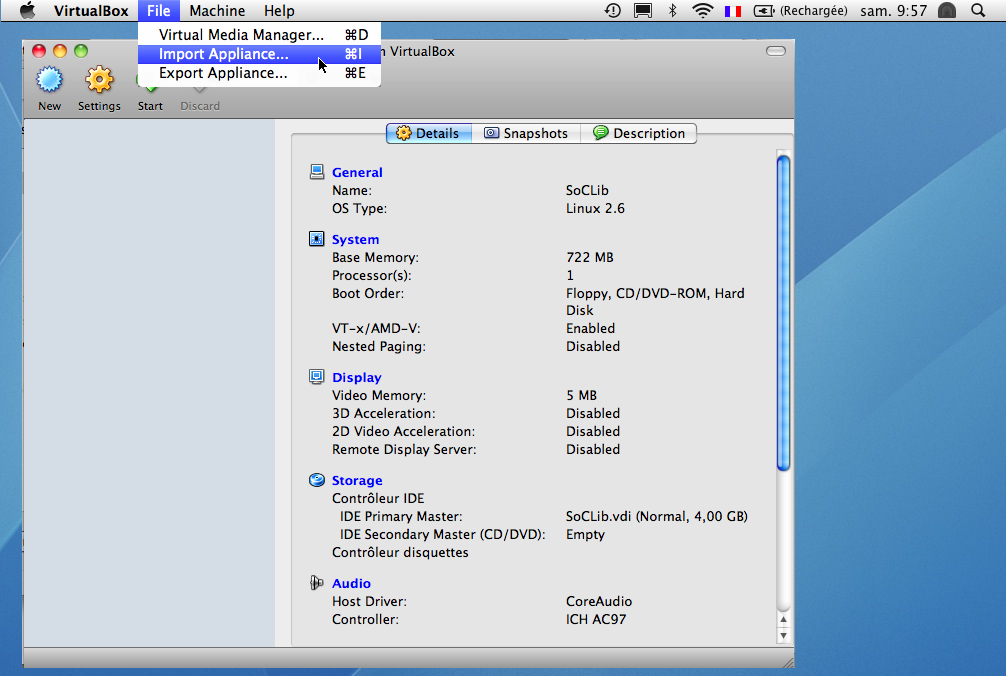
Task: Click the battery status icon
Action: pos(763,11)
